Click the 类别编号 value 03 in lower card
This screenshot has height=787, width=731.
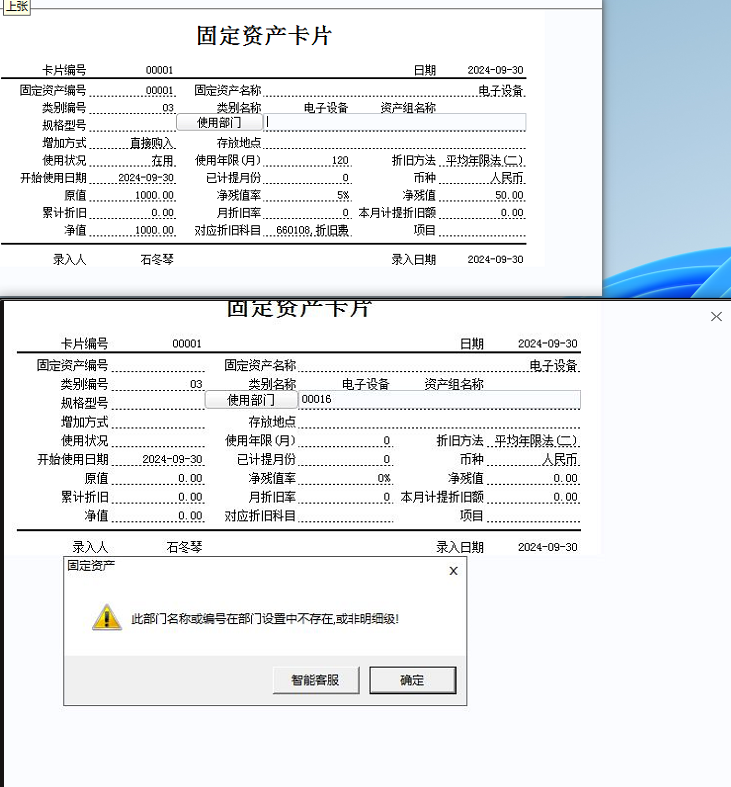[x=196, y=384]
